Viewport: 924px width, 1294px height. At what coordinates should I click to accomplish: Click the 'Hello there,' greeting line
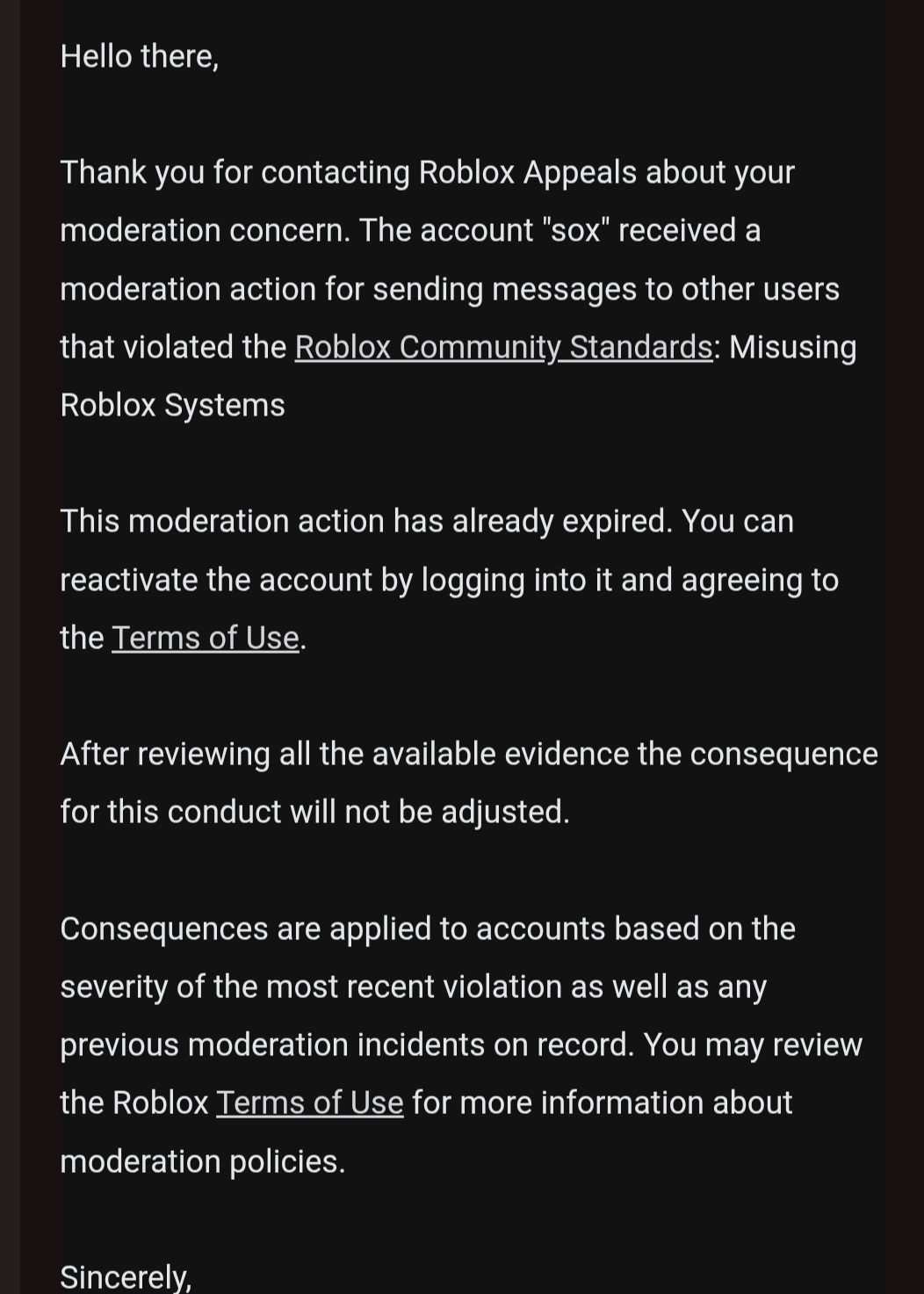coord(140,56)
